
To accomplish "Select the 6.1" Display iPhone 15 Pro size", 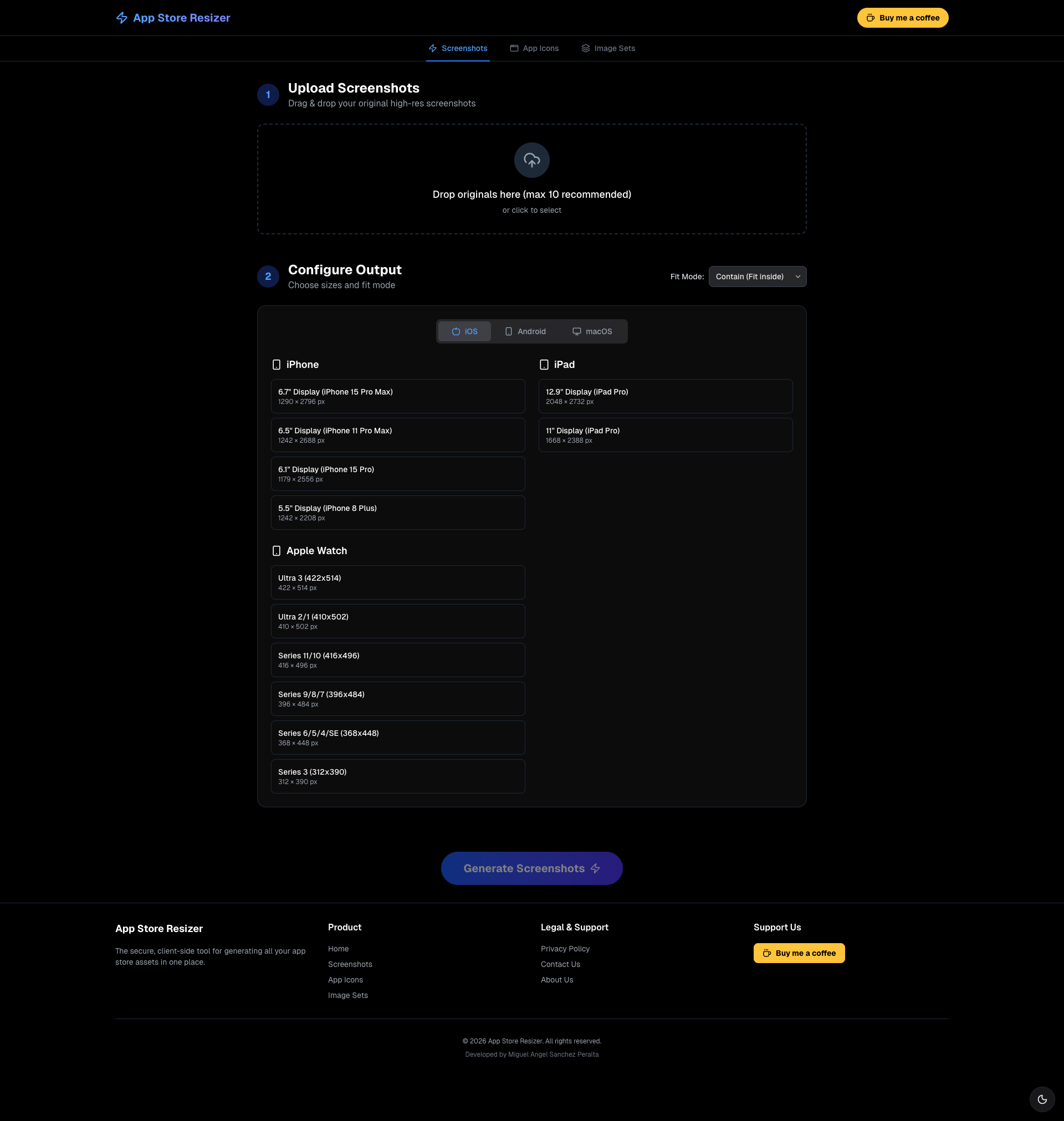I will click(x=397, y=473).
